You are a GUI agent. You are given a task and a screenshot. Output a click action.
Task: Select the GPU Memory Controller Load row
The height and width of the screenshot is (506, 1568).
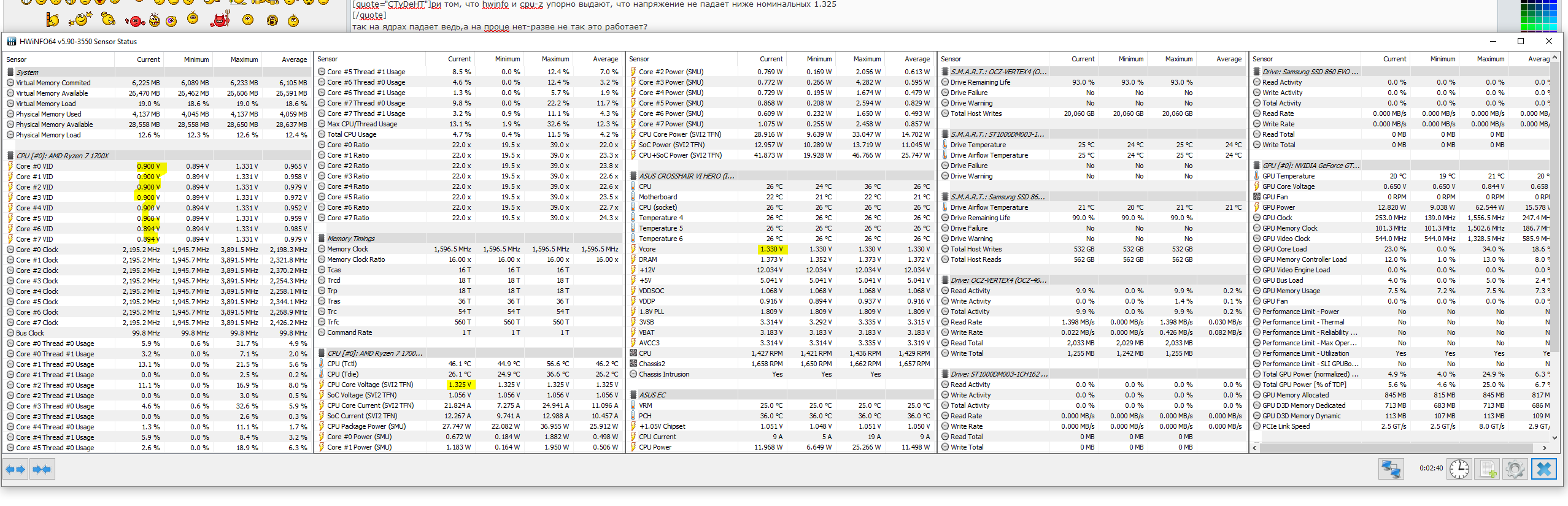click(1401, 259)
